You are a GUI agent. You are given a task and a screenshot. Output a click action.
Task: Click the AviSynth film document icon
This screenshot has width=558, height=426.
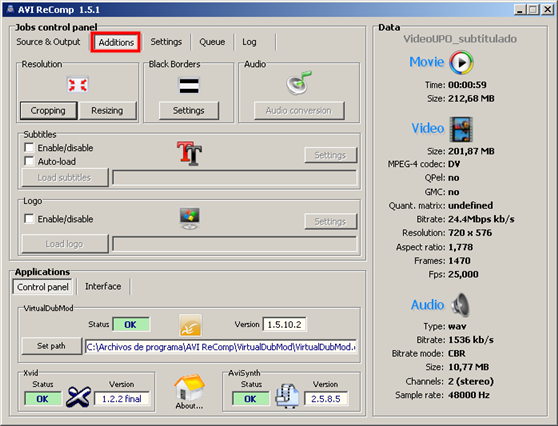[287, 396]
